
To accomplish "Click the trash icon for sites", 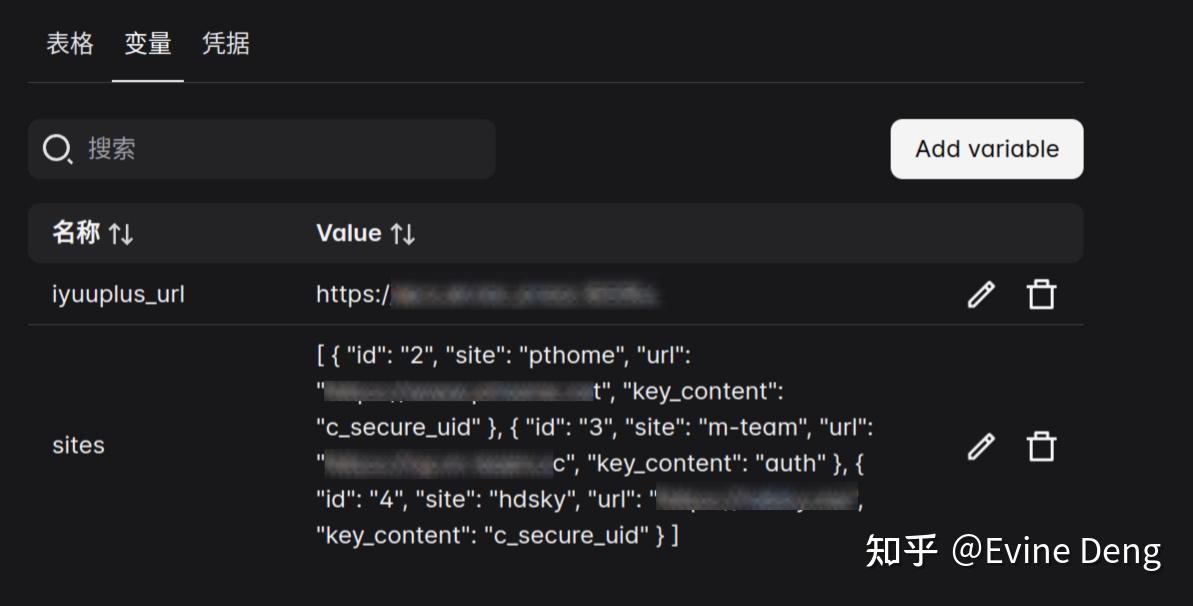I will point(1041,446).
